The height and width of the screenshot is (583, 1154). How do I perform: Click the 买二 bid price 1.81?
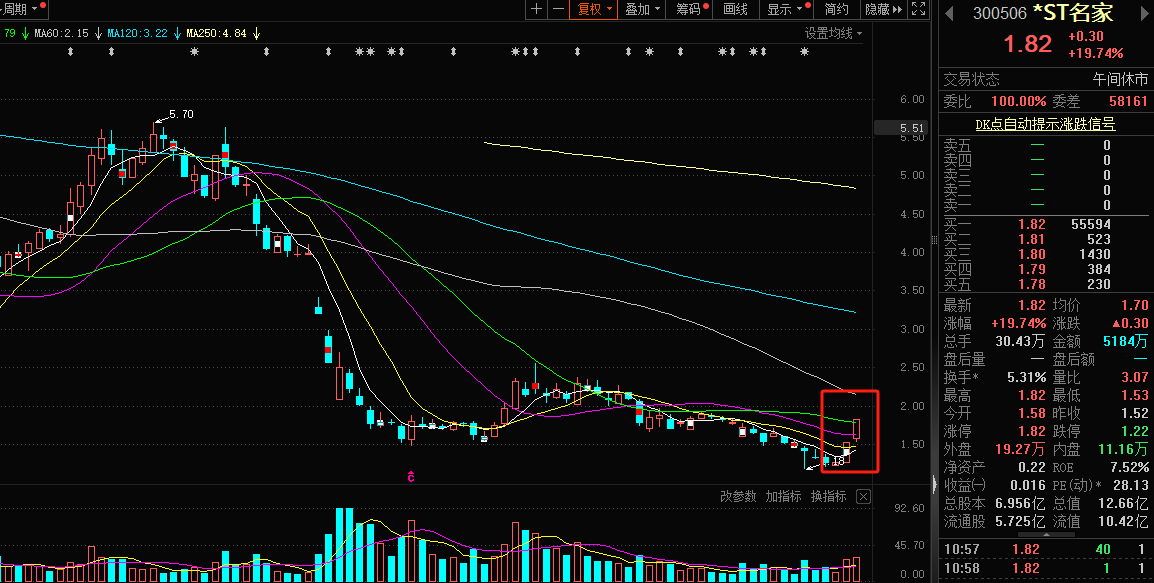click(1032, 239)
